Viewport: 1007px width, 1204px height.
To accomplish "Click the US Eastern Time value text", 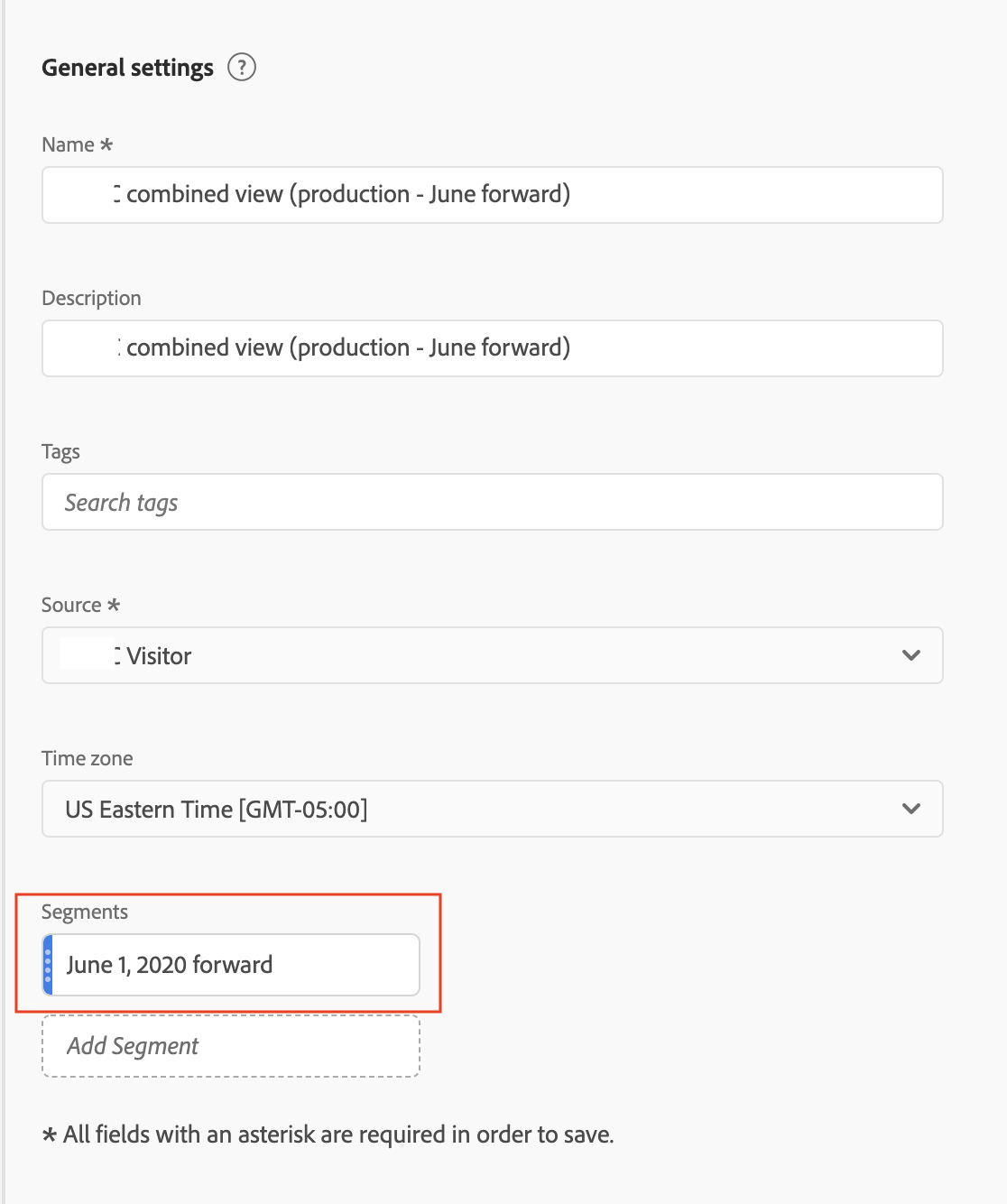I will (217, 810).
